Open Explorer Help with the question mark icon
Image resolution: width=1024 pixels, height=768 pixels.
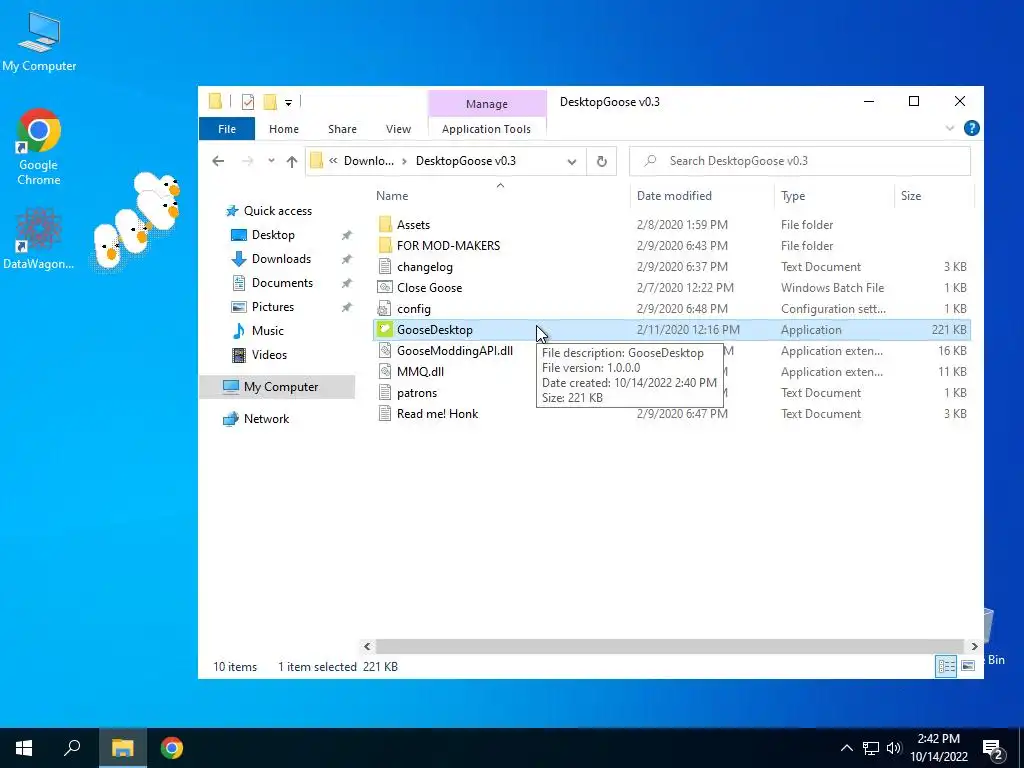click(x=971, y=129)
